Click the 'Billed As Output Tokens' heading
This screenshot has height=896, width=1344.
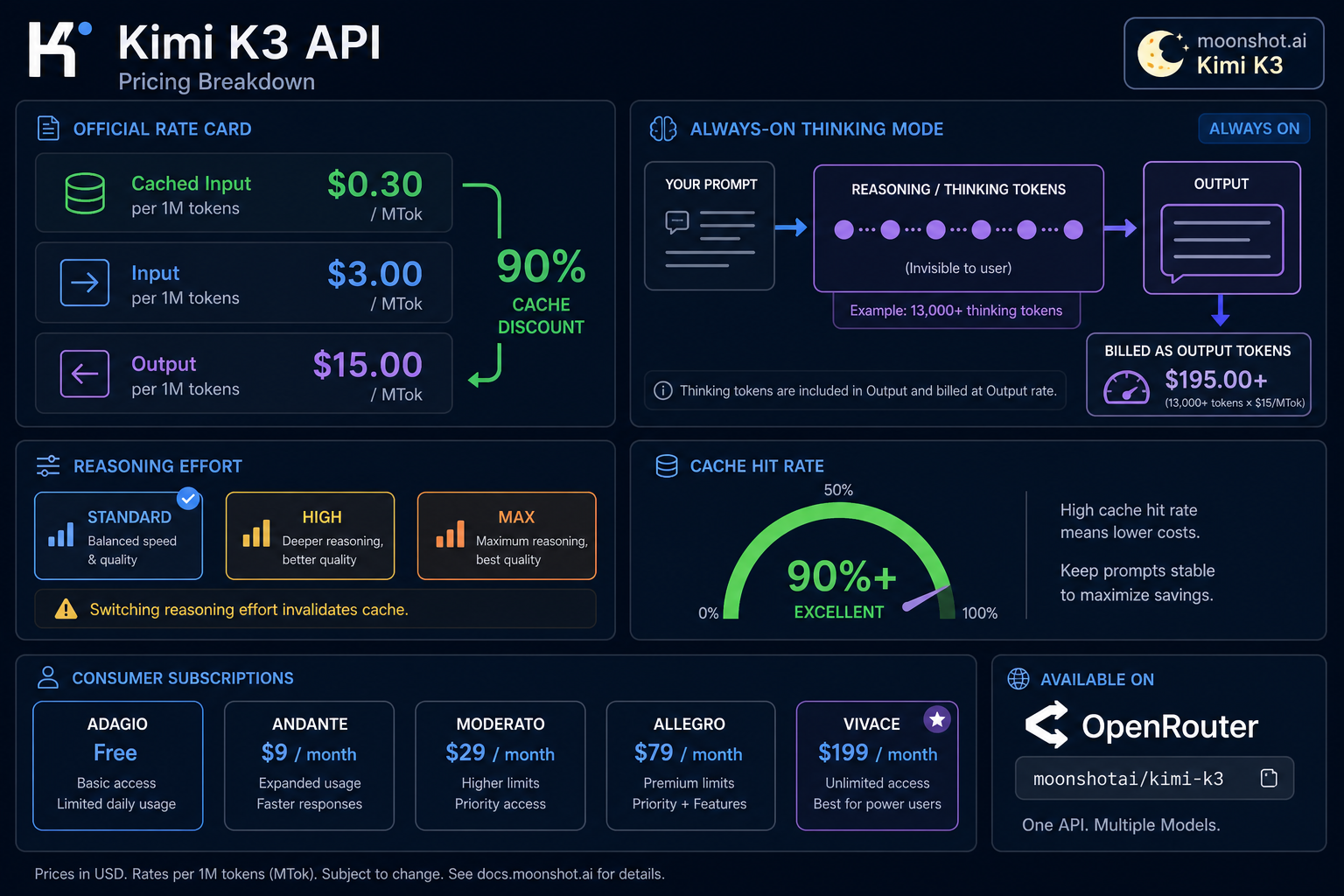[1198, 351]
